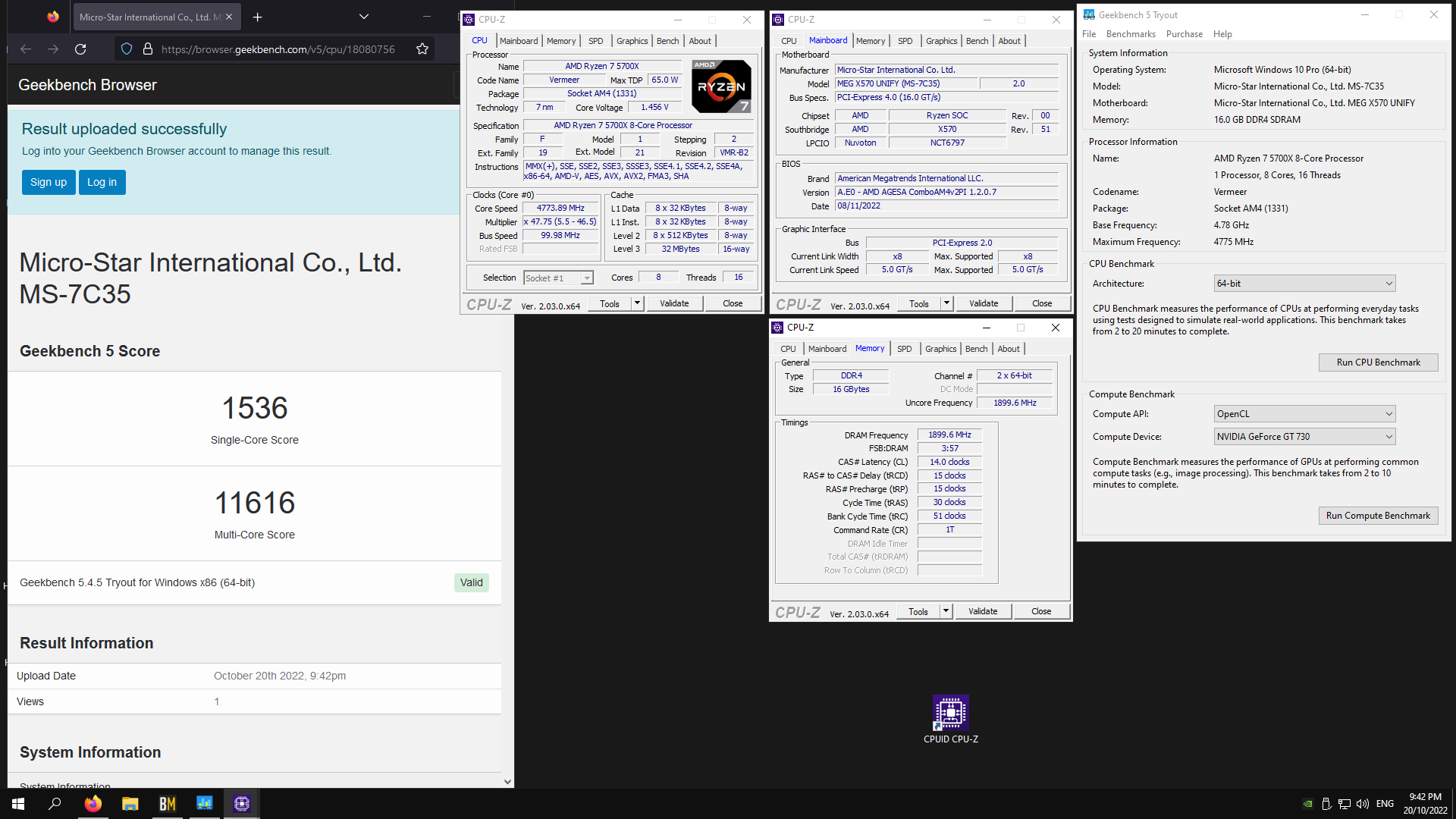Click the Core Speed 4773.89 MHz value

point(560,209)
